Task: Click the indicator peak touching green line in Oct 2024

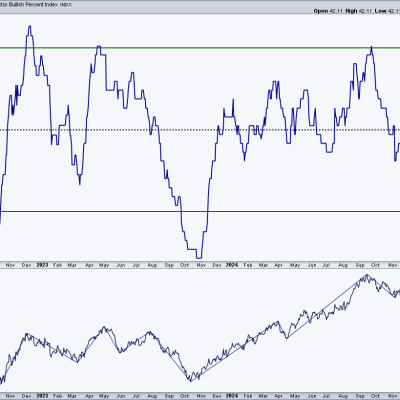Action: [x=371, y=48]
